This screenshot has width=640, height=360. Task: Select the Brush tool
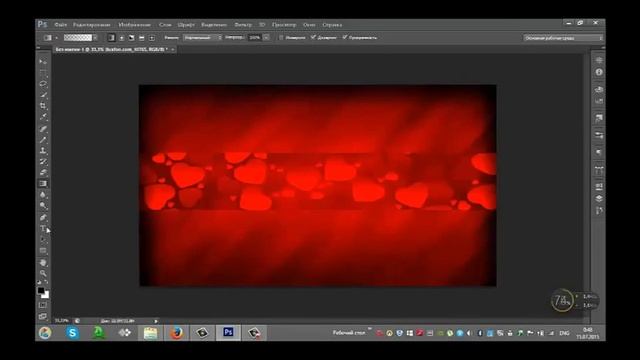click(x=43, y=140)
